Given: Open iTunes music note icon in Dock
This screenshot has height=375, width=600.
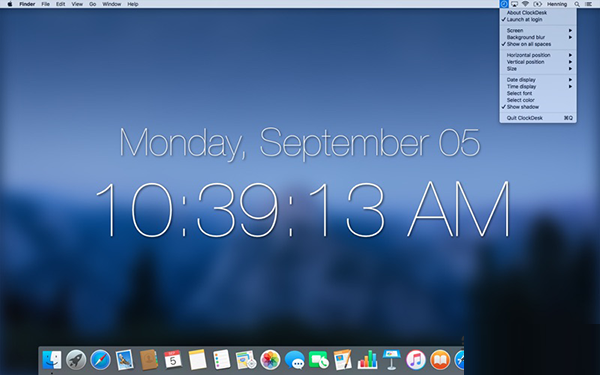Looking at the screenshot, I should coord(416,360).
